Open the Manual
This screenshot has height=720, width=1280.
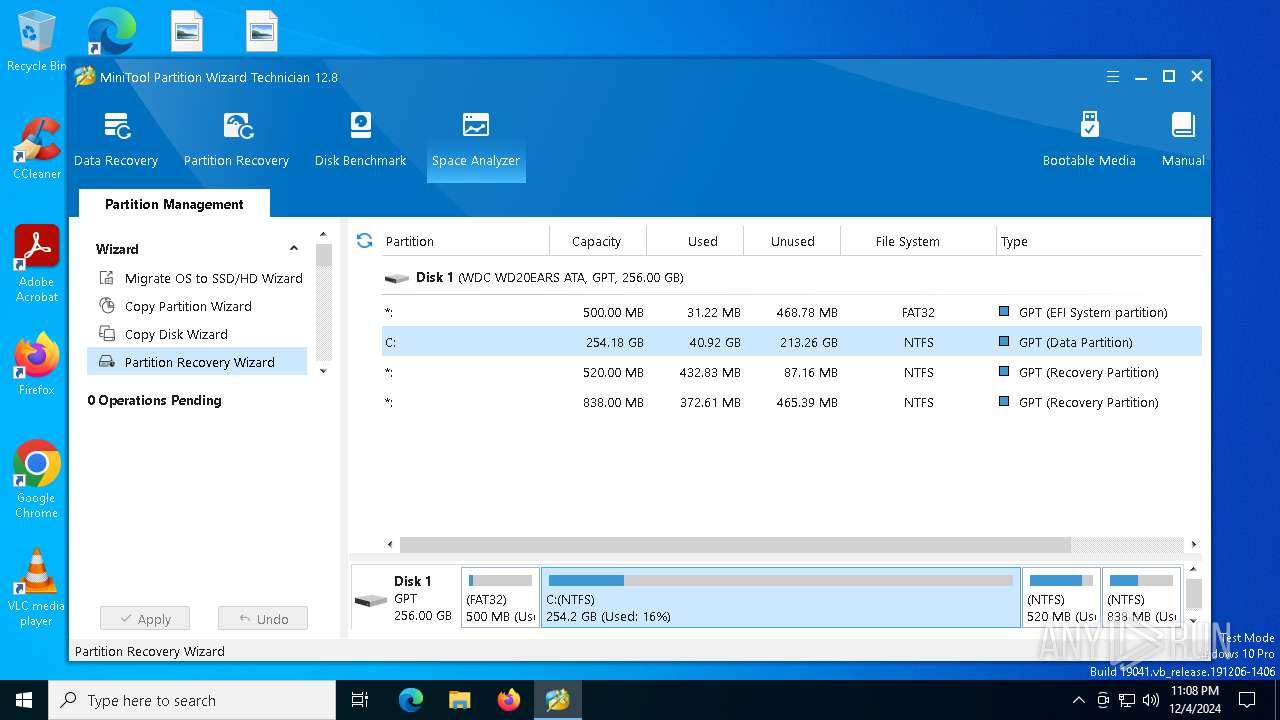pos(1183,140)
